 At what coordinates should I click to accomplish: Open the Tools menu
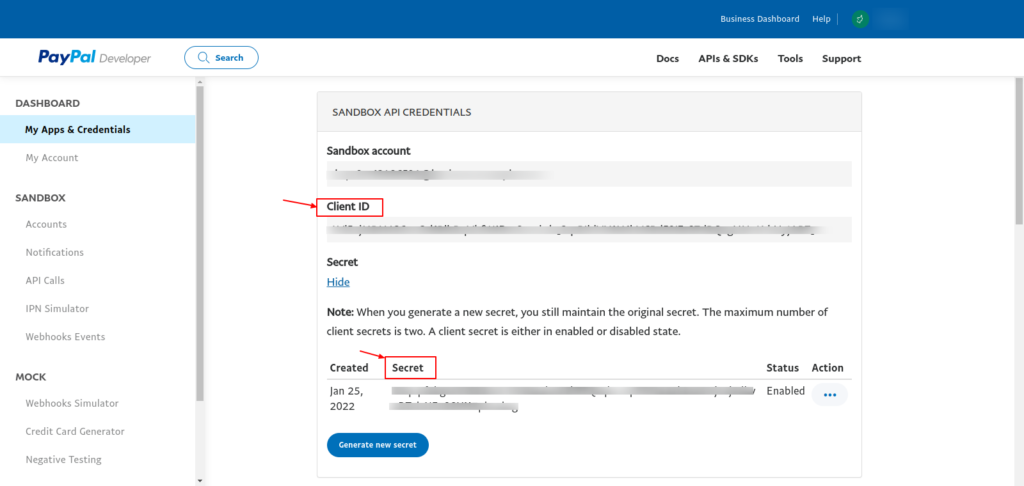[790, 58]
